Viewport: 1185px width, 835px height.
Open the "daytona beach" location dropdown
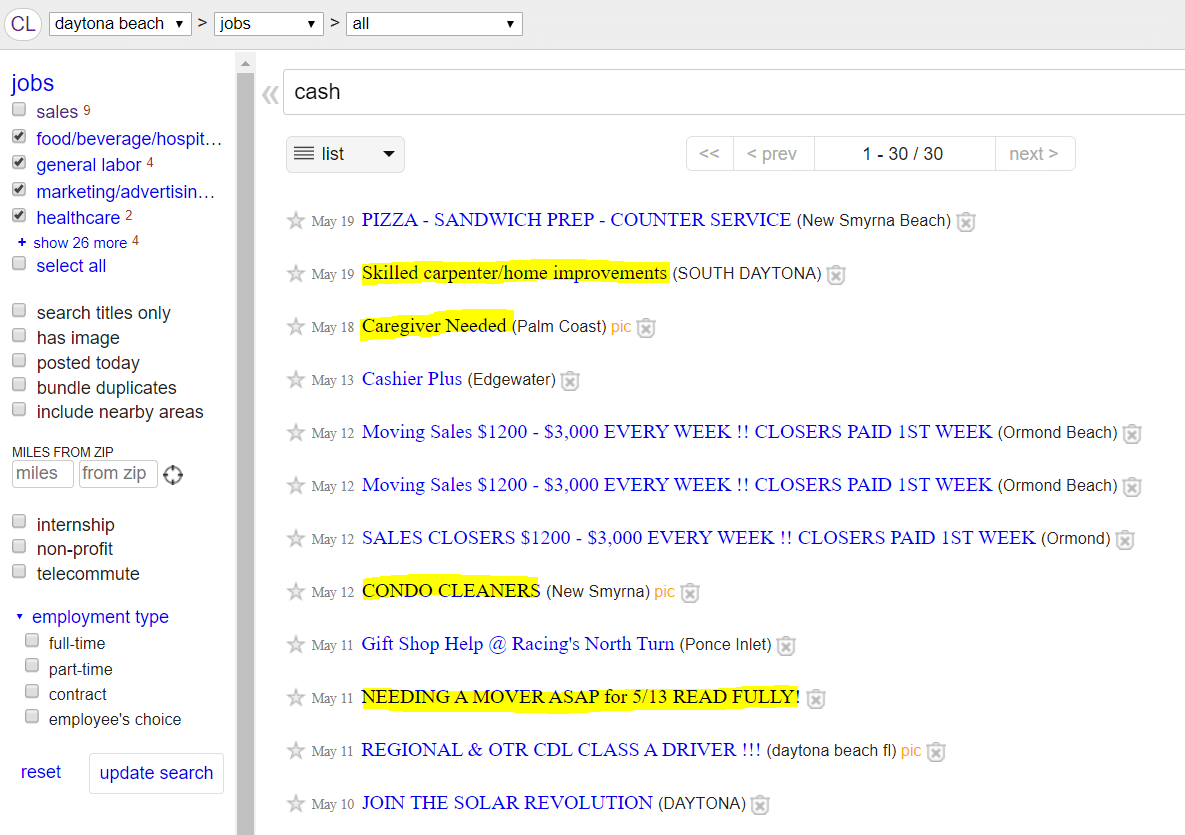[x=120, y=23]
